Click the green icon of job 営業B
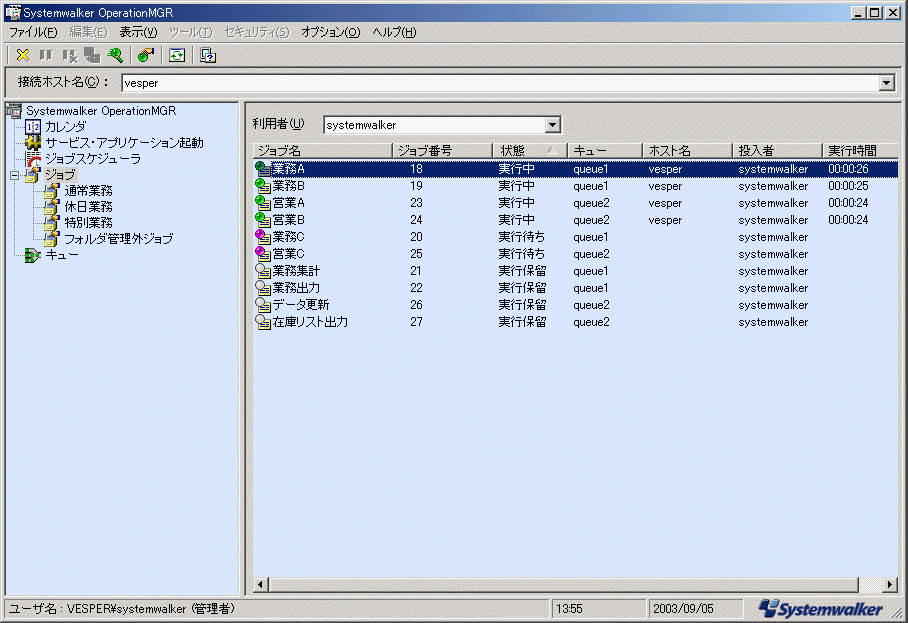 click(263, 220)
